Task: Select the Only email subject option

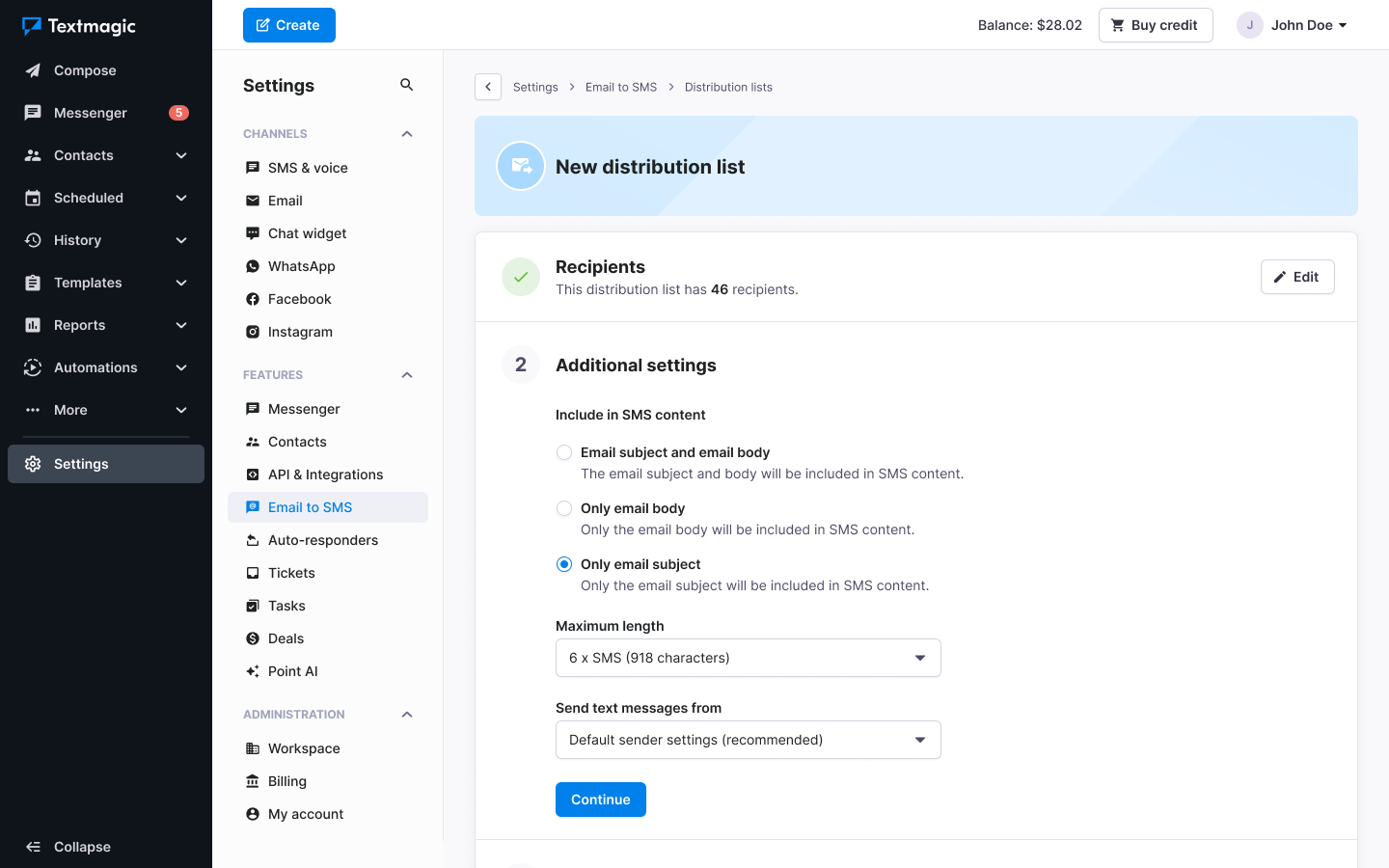Action: tap(563, 563)
